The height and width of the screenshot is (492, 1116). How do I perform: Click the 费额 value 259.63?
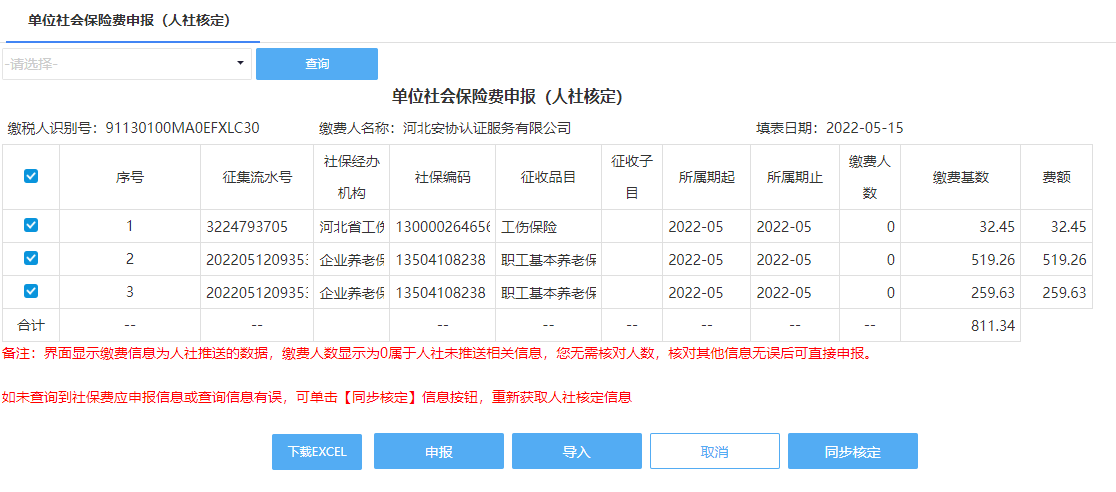pos(1063,293)
